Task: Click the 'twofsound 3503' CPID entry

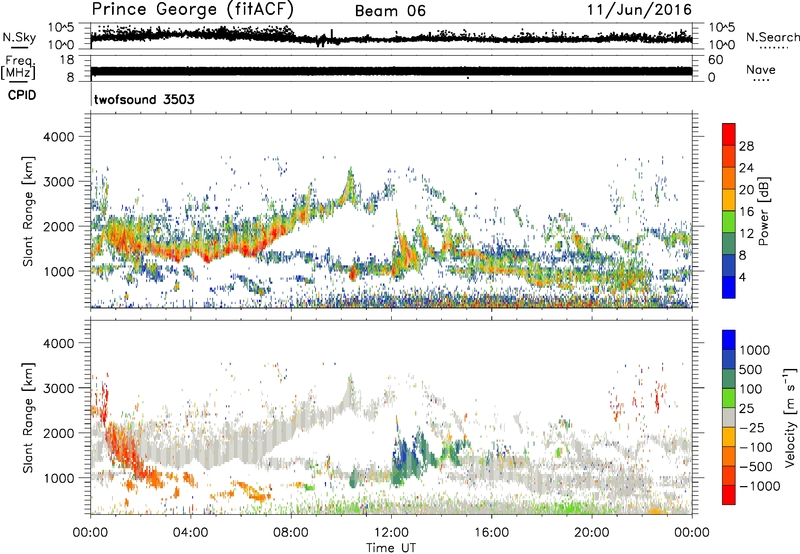Action: (x=144, y=99)
